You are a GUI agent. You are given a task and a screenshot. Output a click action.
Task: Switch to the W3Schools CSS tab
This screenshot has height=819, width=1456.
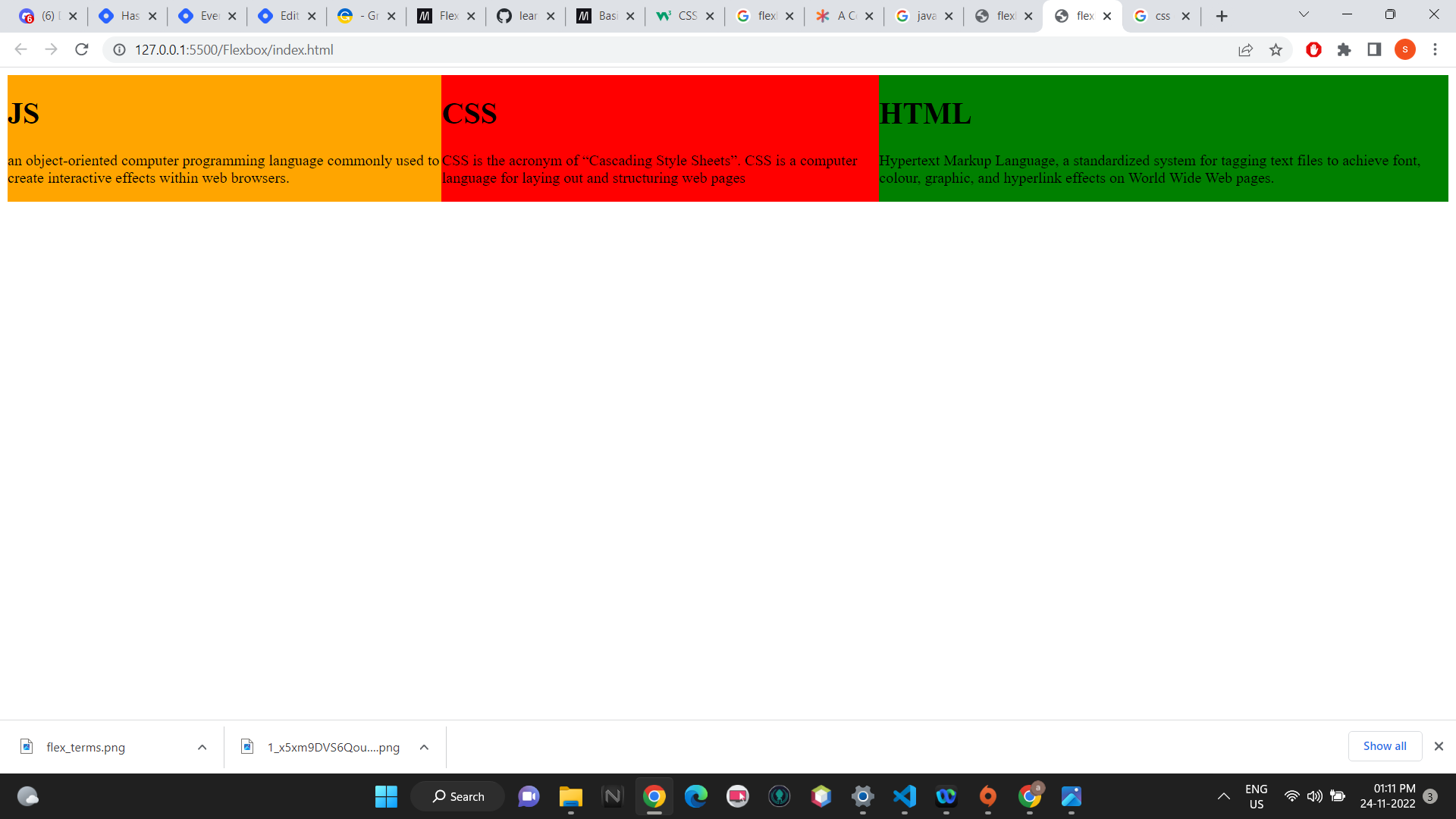(684, 16)
